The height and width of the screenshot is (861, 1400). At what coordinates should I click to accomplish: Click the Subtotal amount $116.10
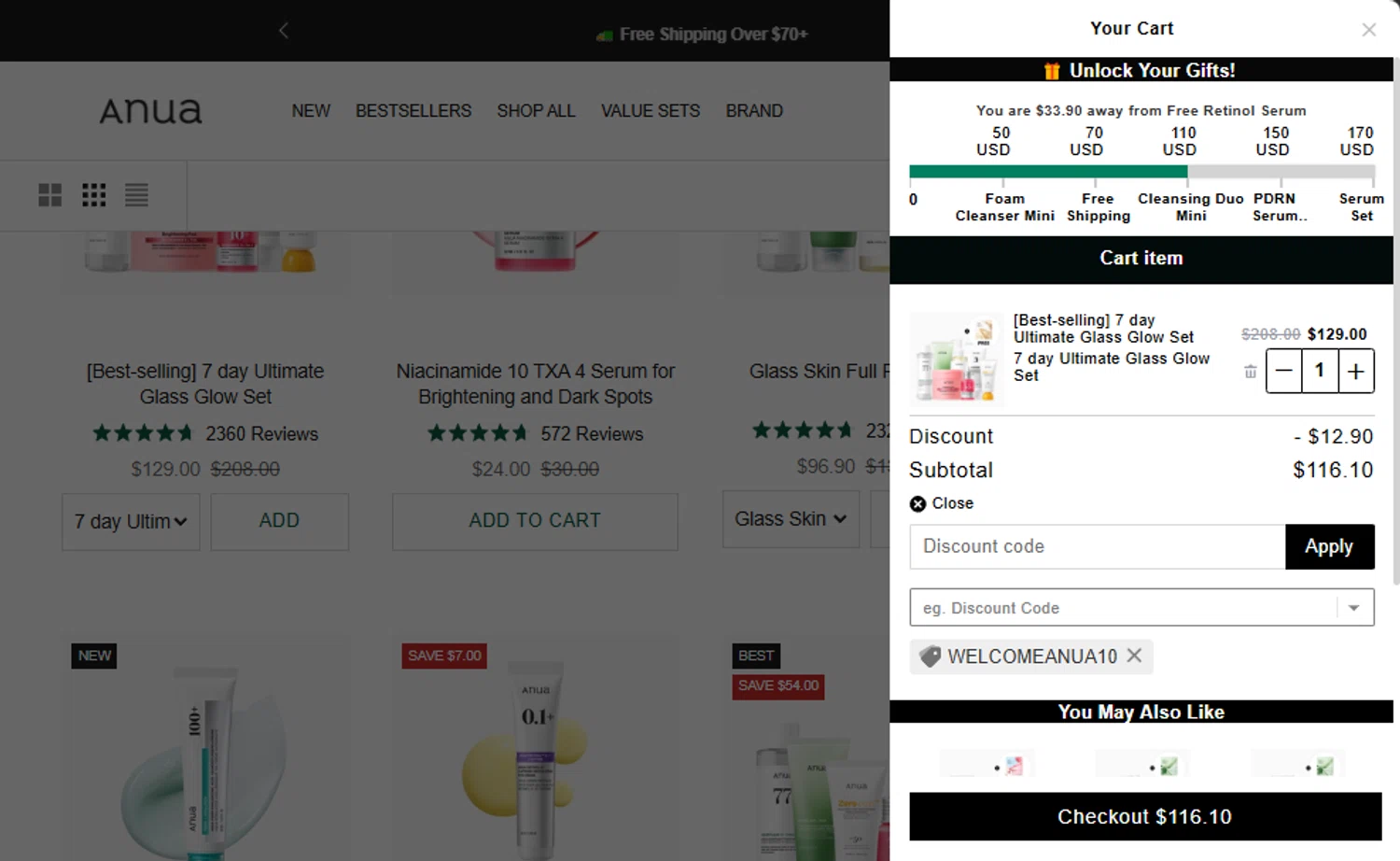pos(1333,470)
